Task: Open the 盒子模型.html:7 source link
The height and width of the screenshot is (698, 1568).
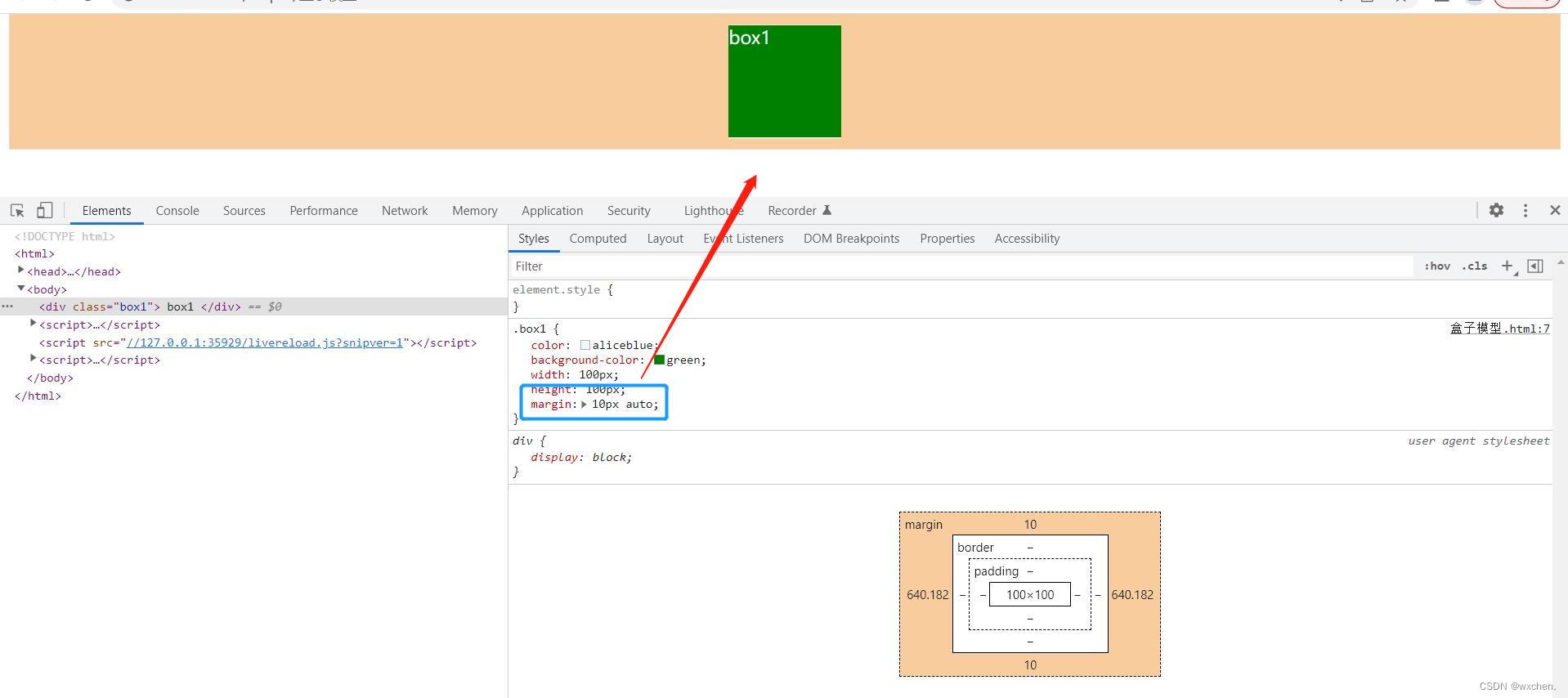Action: (x=1499, y=329)
